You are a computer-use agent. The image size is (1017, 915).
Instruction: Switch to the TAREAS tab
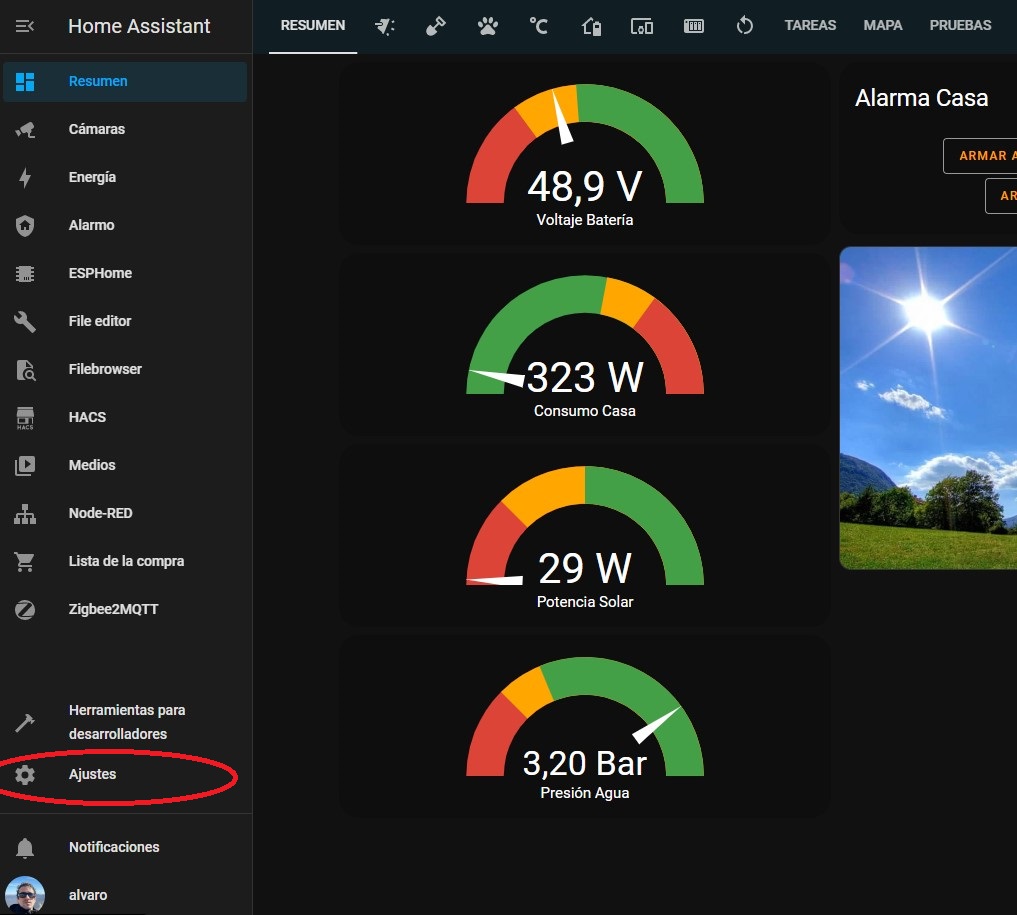[x=810, y=26]
